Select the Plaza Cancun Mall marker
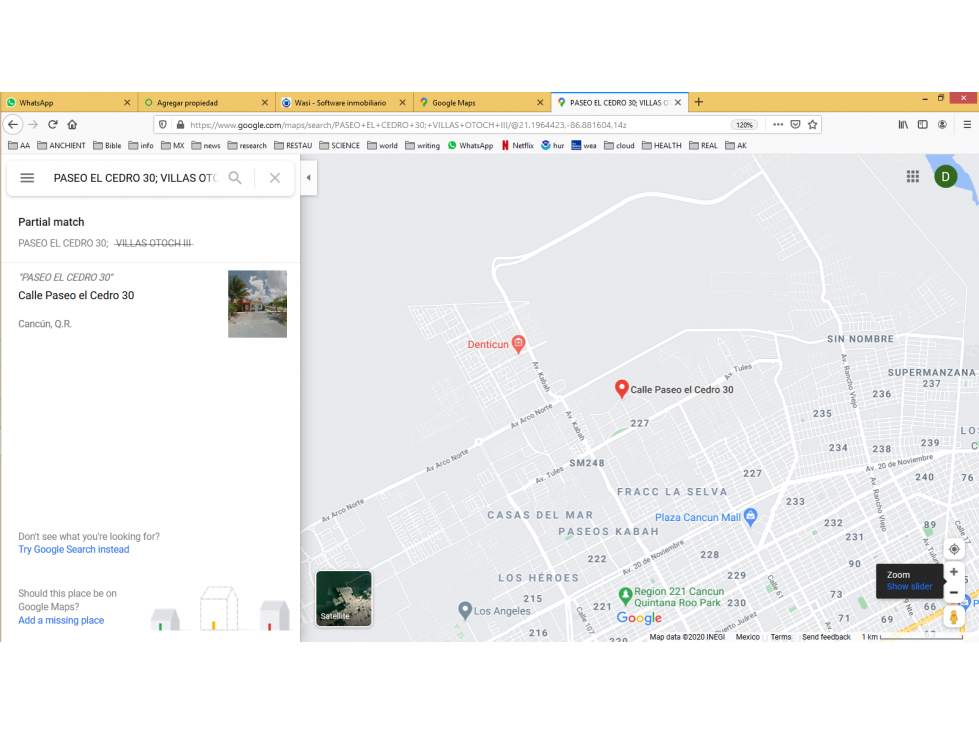The width and height of the screenshot is (979, 734). [750, 517]
